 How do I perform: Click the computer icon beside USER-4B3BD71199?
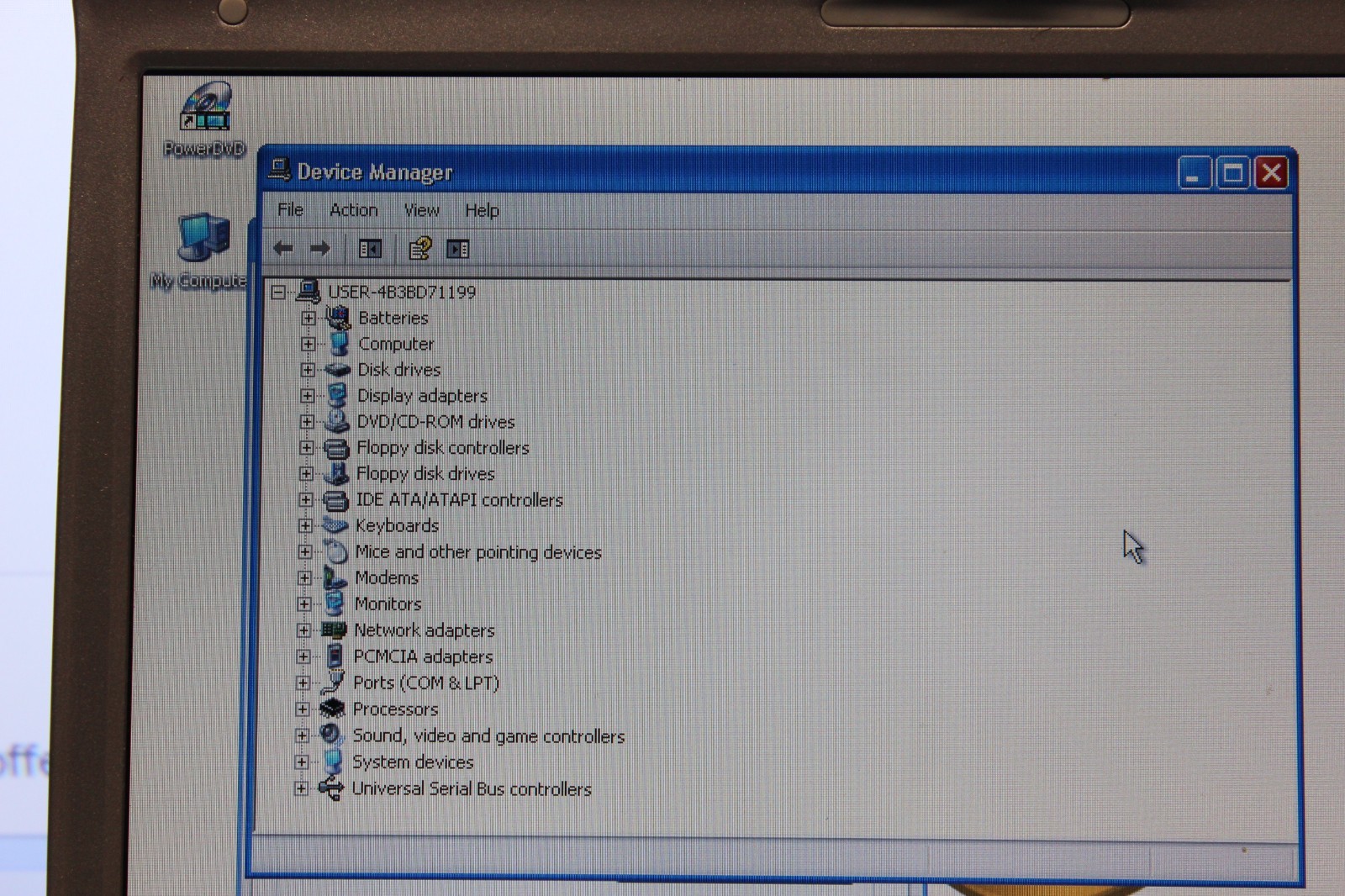(309, 291)
